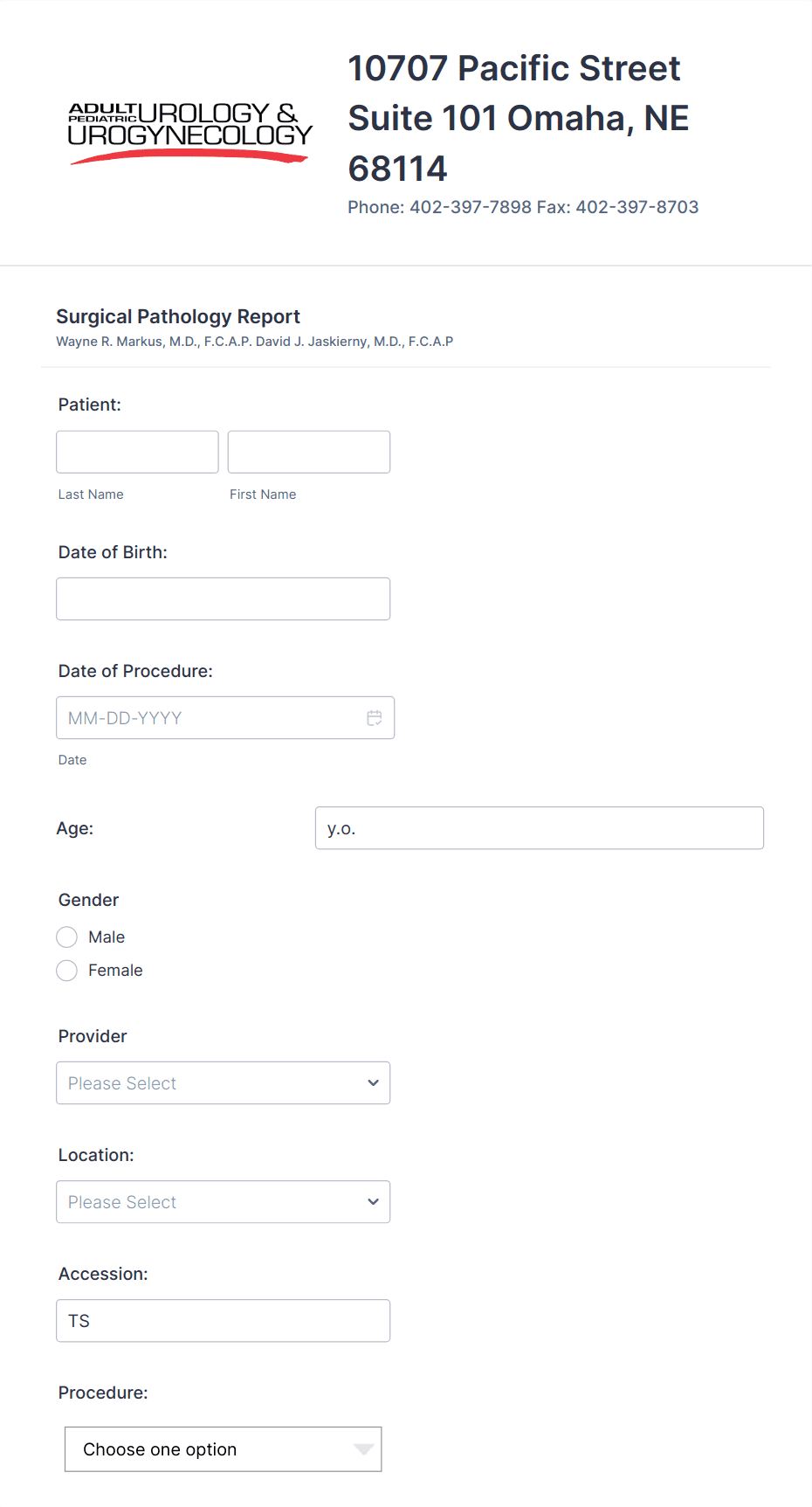Click the Procedure dropdown arrow icon
This screenshot has width=812, height=1507.
(363, 1448)
